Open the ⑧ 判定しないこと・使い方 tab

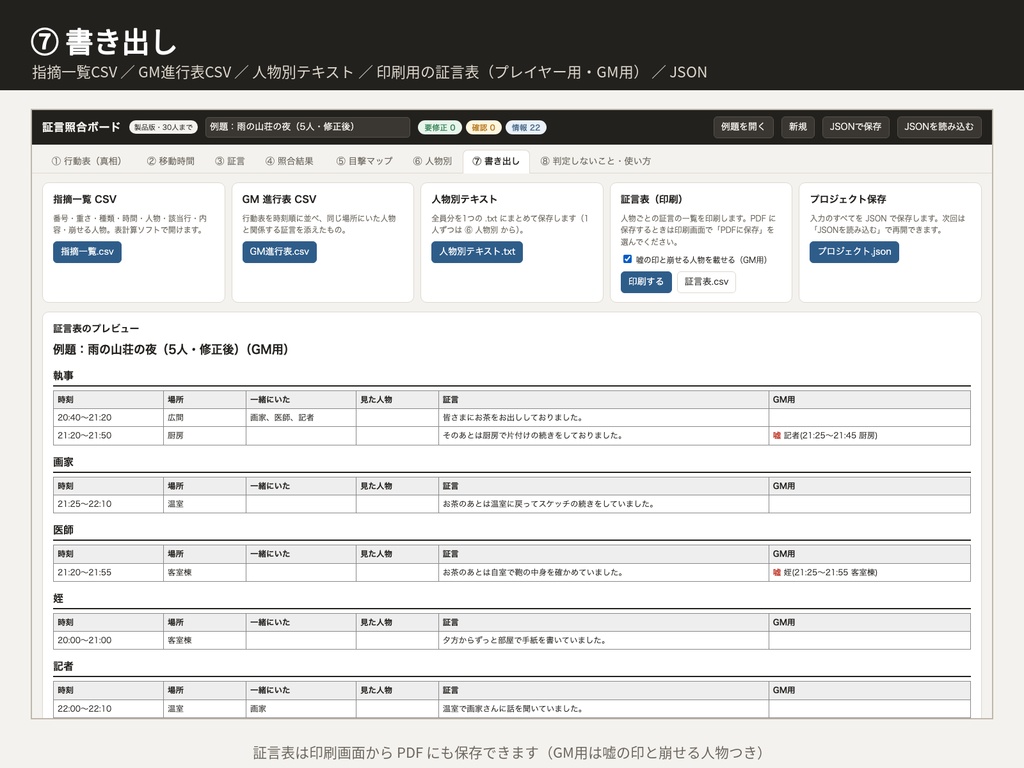tap(596, 161)
